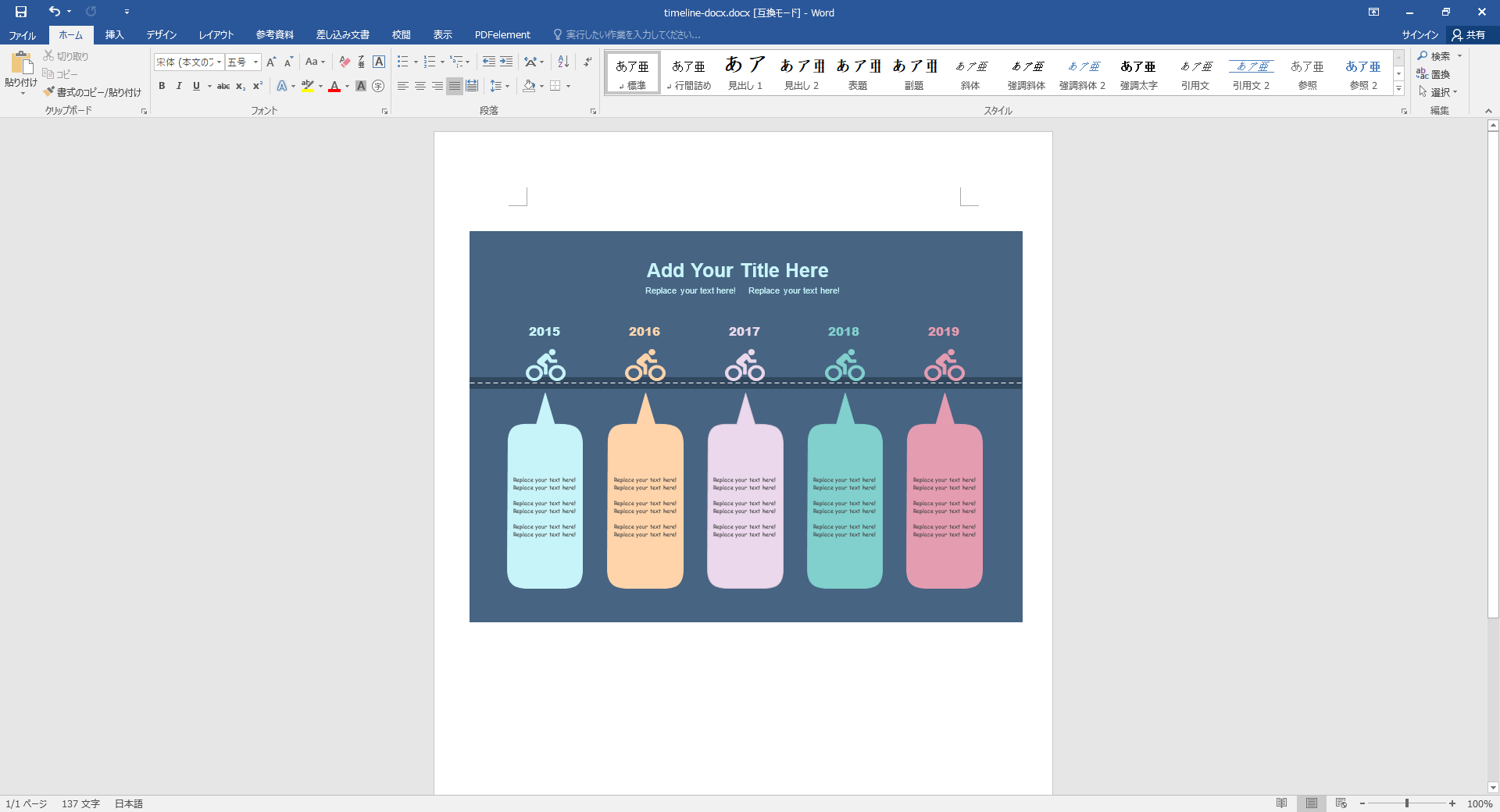Select the 行間詰め style
The height and width of the screenshot is (812, 1500).
pyautogui.click(x=689, y=73)
